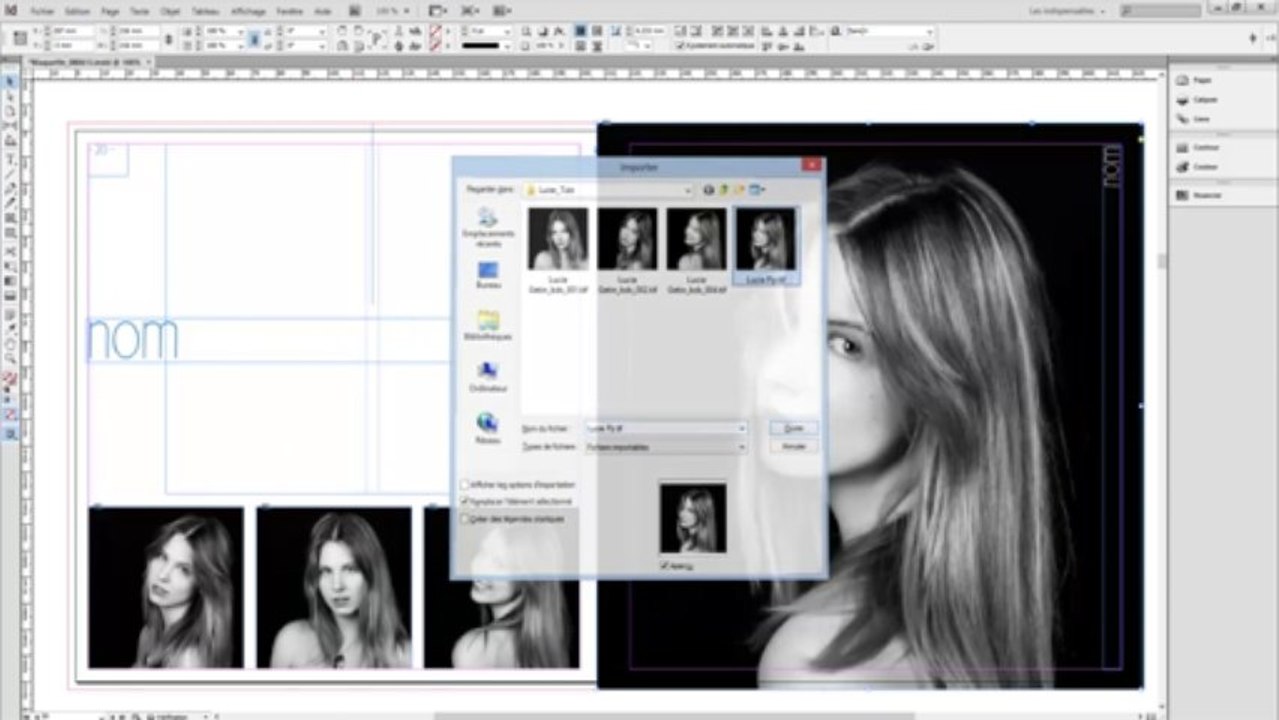Go back with Importer dialog back icon
The height and width of the screenshot is (720, 1279).
coord(709,189)
